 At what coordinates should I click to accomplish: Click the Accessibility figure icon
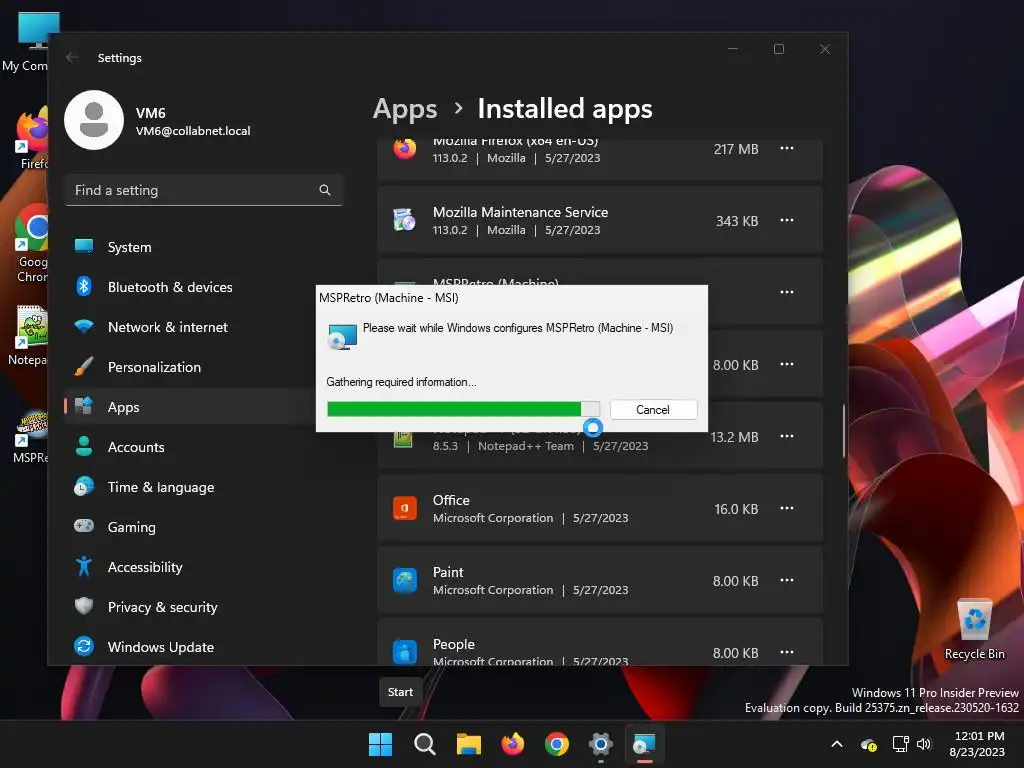tap(84, 566)
